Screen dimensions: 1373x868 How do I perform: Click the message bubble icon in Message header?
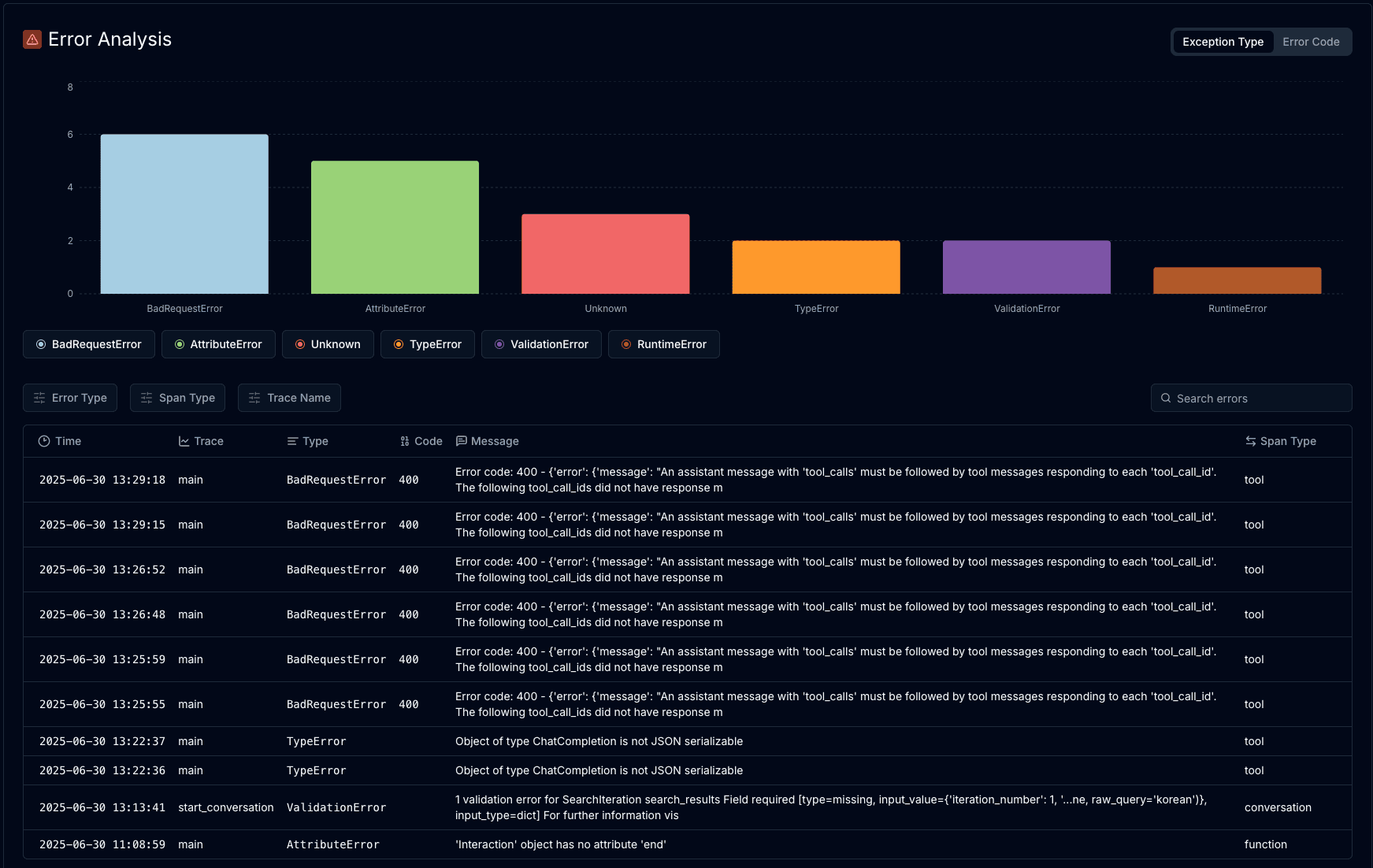462,441
